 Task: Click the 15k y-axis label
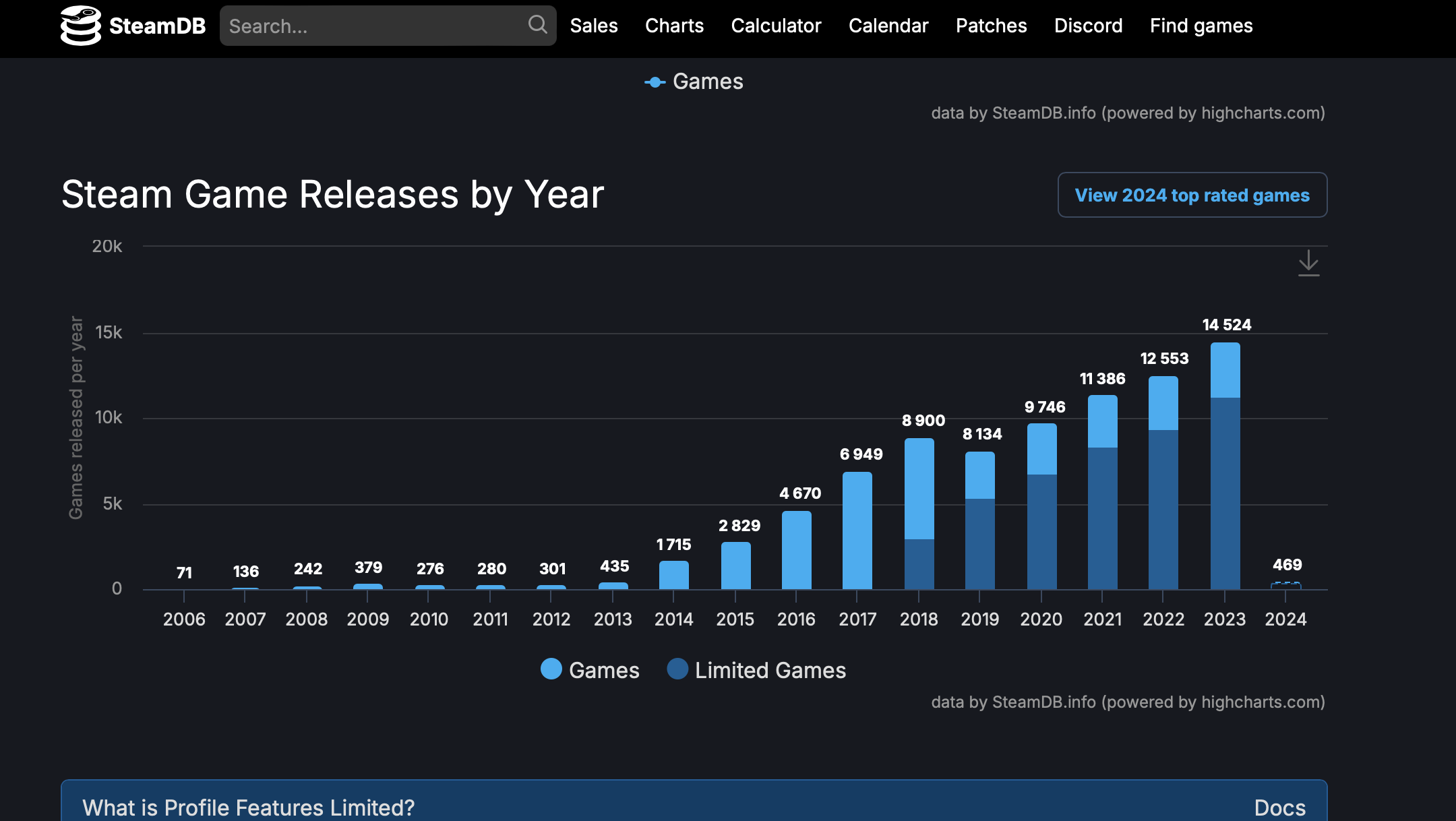tap(109, 332)
